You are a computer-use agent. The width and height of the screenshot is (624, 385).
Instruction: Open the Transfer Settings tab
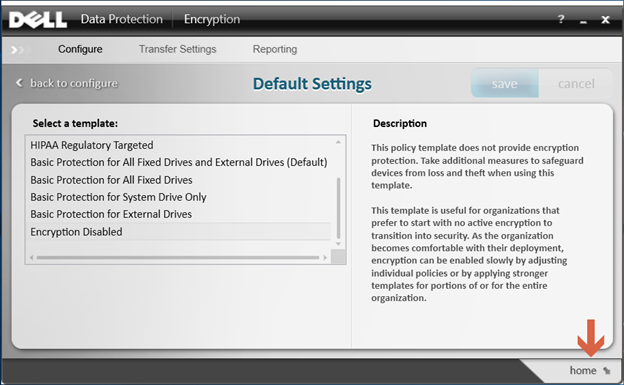click(177, 49)
